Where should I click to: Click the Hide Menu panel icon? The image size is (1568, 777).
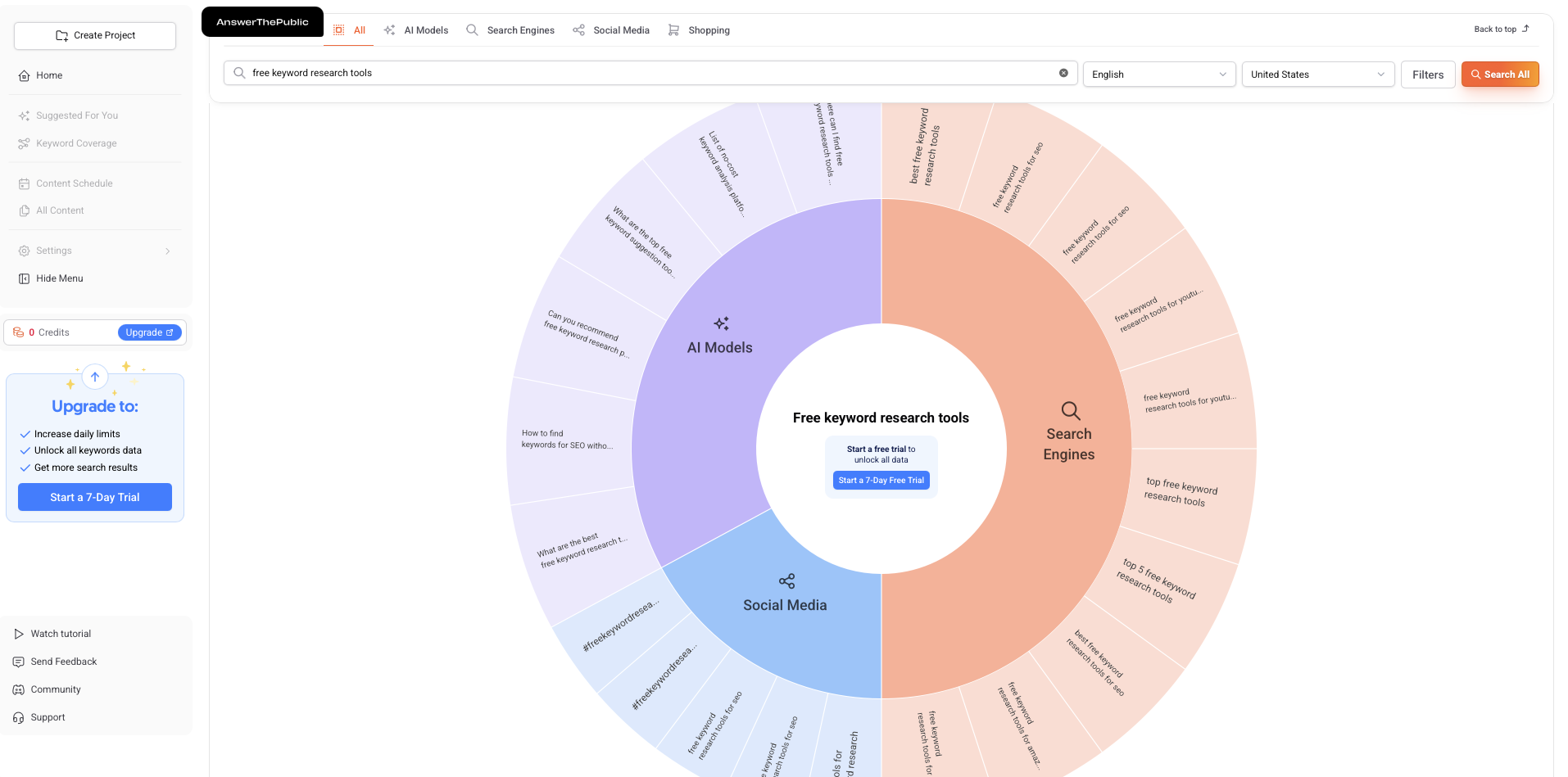[24, 278]
